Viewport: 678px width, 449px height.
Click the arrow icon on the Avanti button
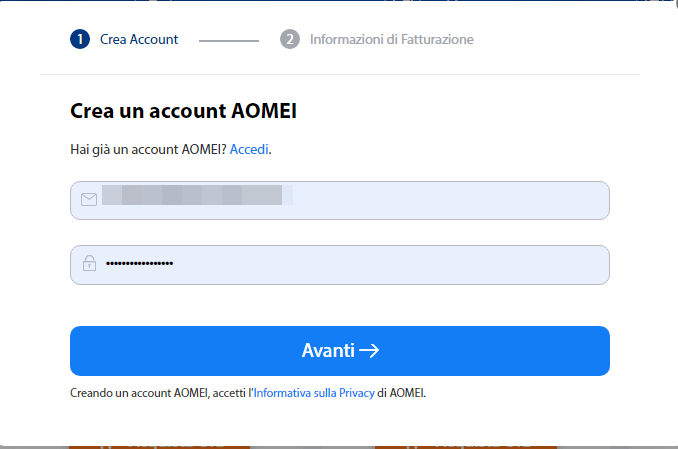[x=369, y=351]
